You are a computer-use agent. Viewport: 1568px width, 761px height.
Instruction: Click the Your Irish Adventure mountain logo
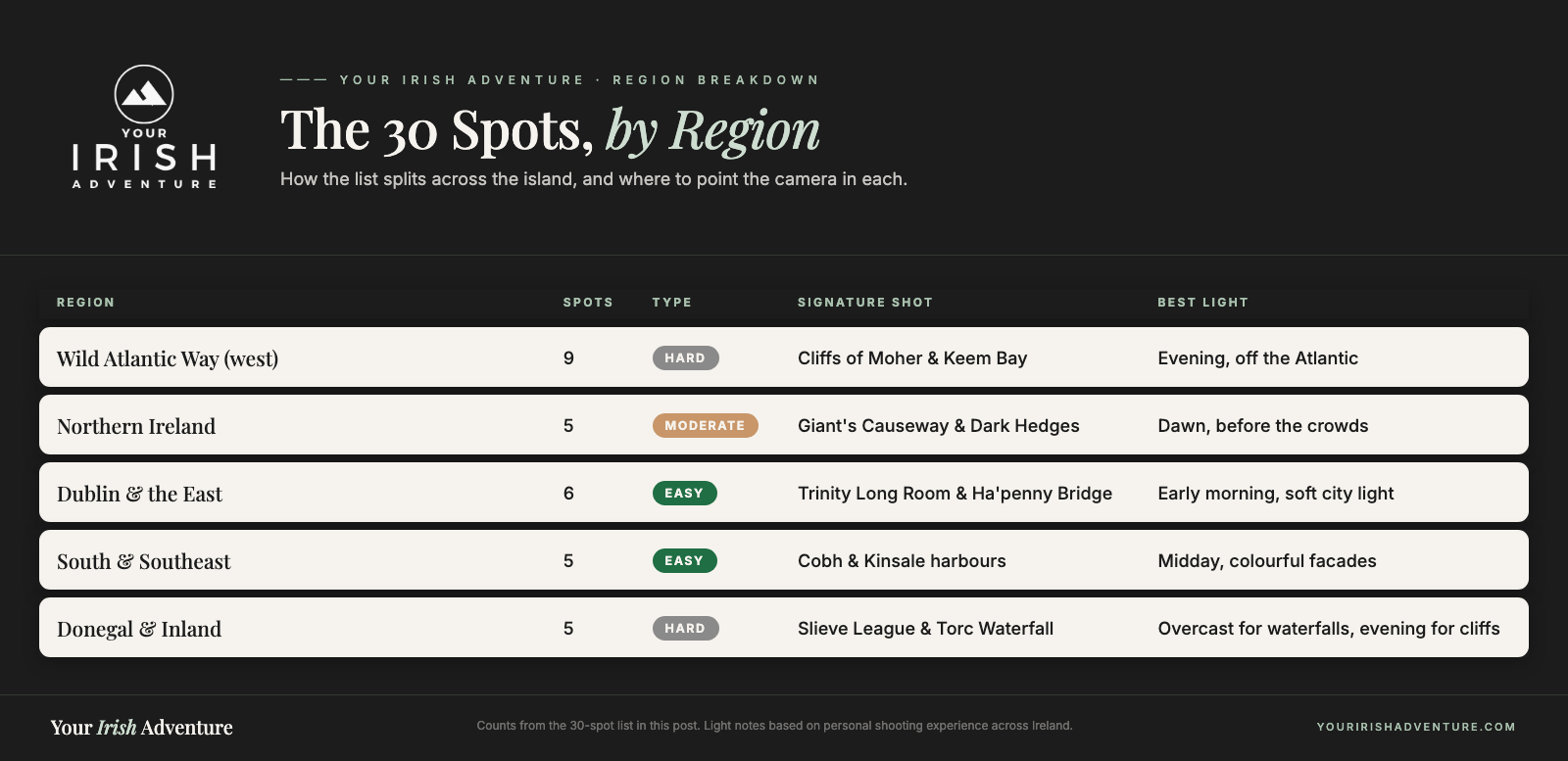tap(144, 126)
